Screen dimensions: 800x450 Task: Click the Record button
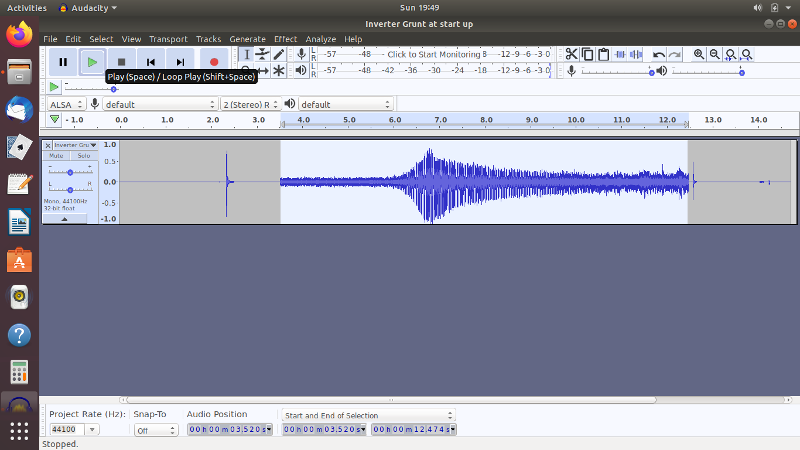213,62
